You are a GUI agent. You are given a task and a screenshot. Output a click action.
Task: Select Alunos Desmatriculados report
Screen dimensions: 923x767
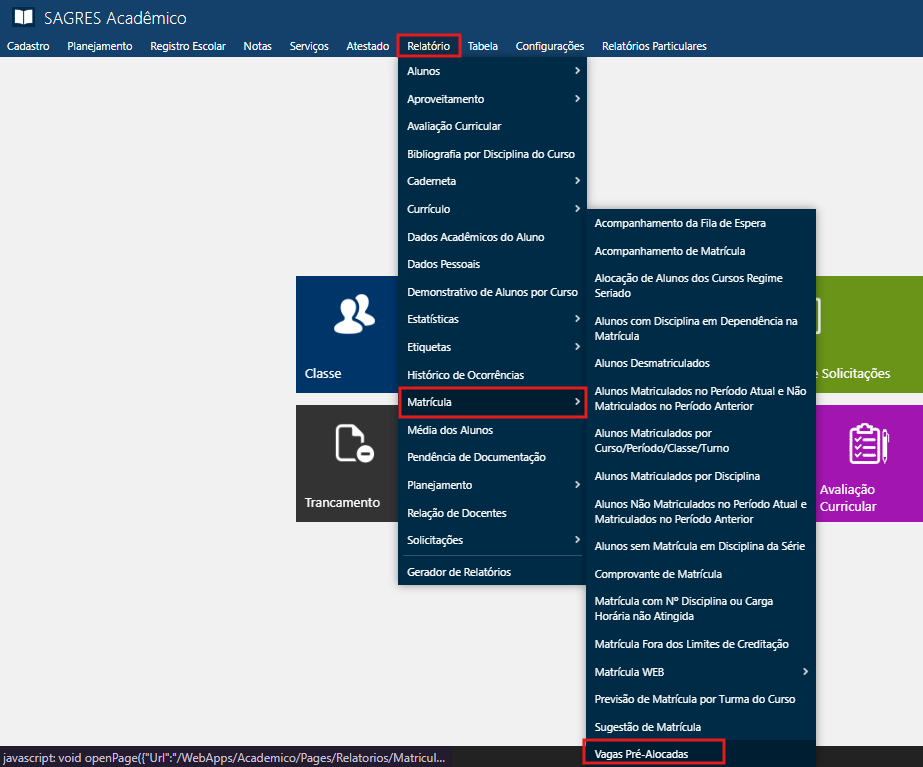click(652, 363)
